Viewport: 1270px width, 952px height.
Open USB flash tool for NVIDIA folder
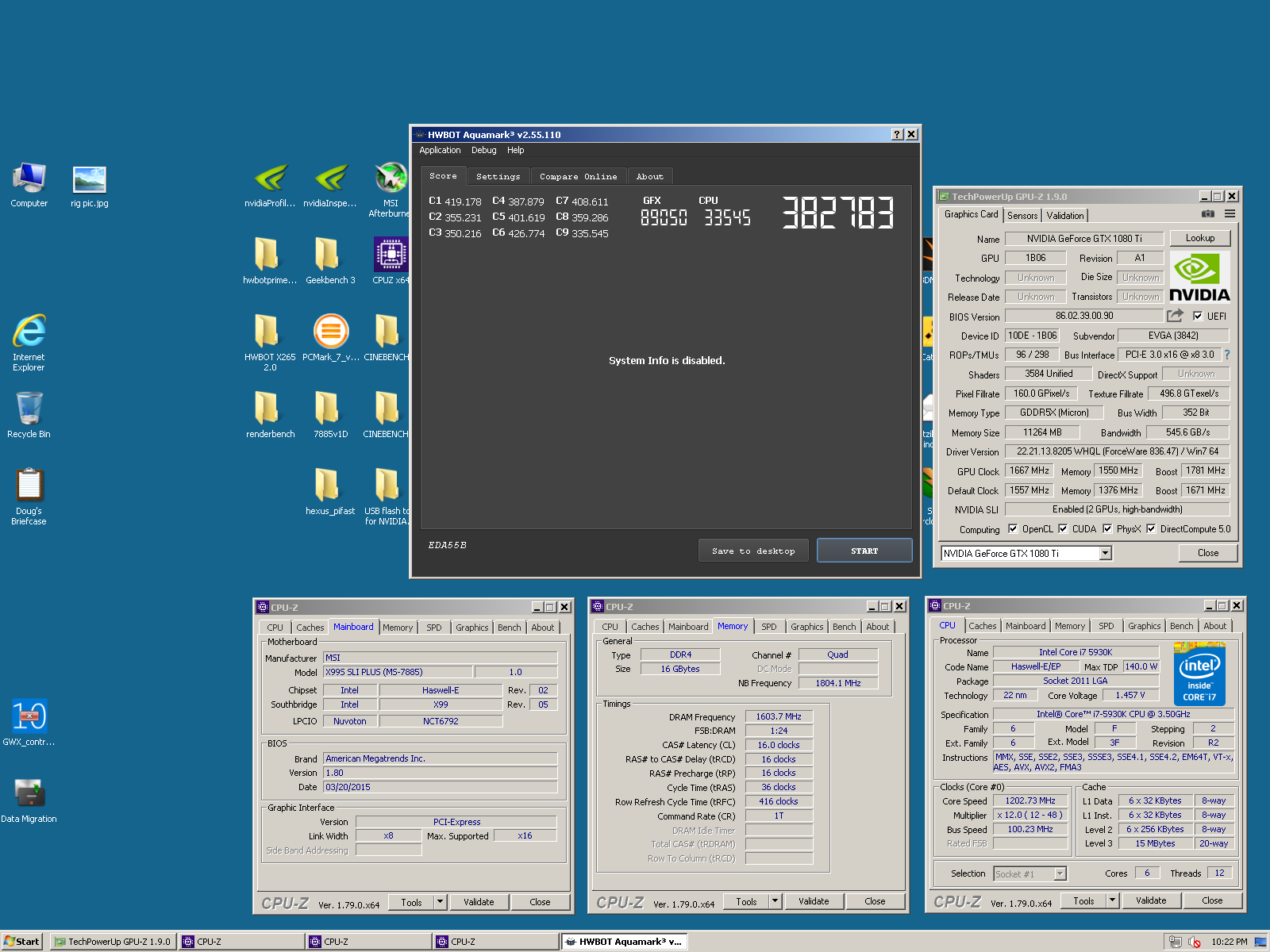(x=387, y=496)
